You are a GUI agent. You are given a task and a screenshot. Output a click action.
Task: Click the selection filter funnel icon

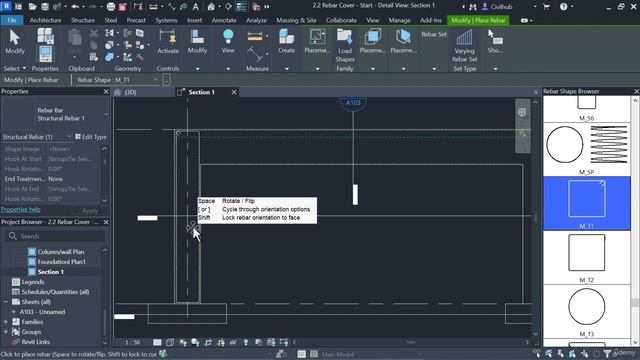tap(607, 354)
